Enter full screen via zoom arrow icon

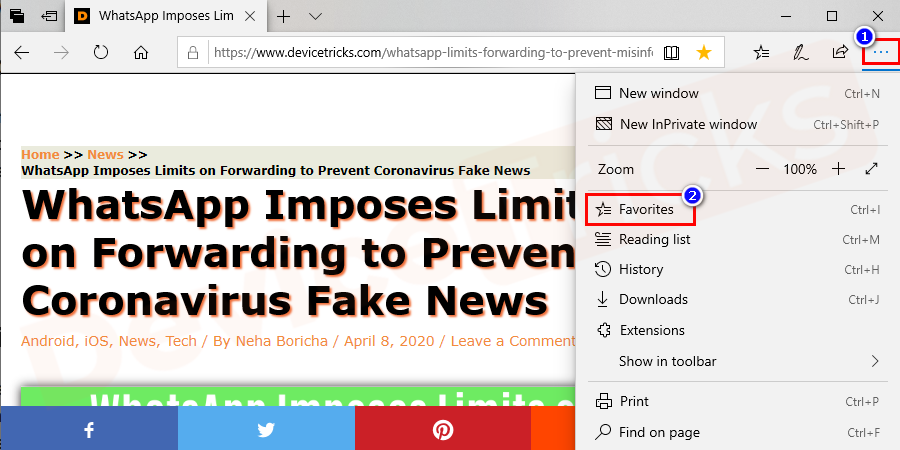(871, 169)
